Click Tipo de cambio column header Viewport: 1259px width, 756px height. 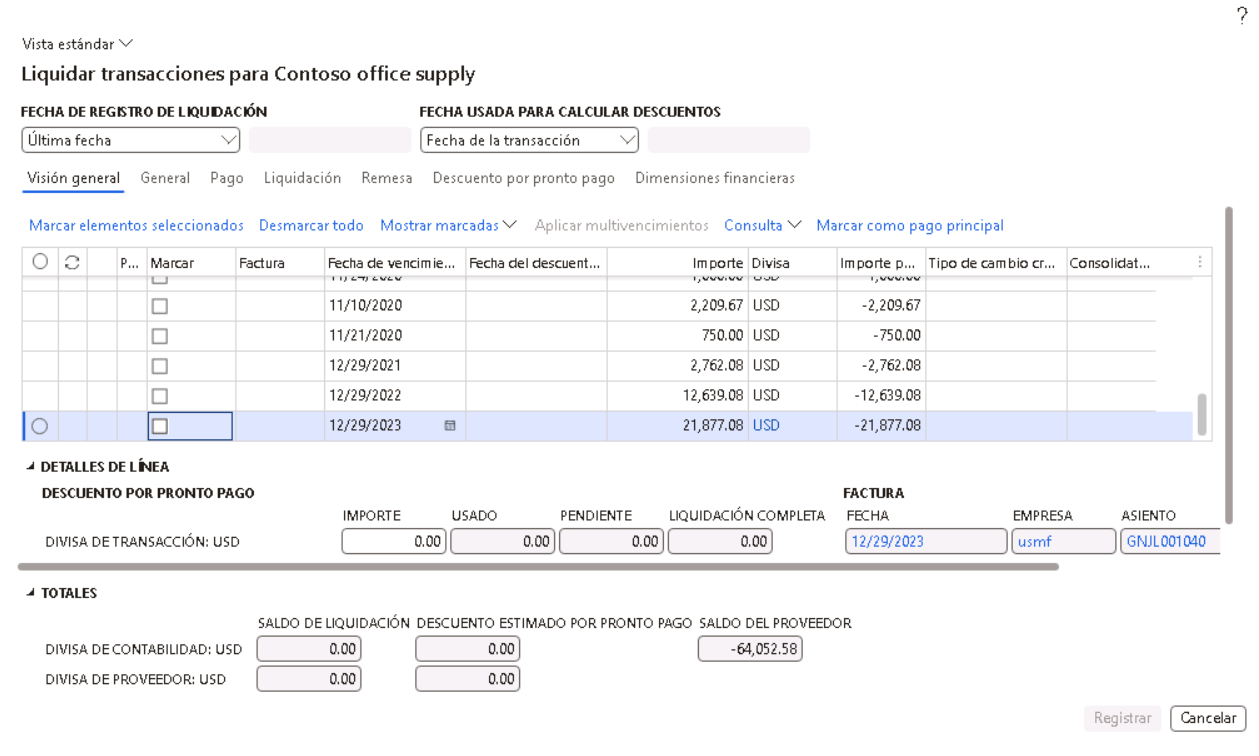click(x=996, y=262)
